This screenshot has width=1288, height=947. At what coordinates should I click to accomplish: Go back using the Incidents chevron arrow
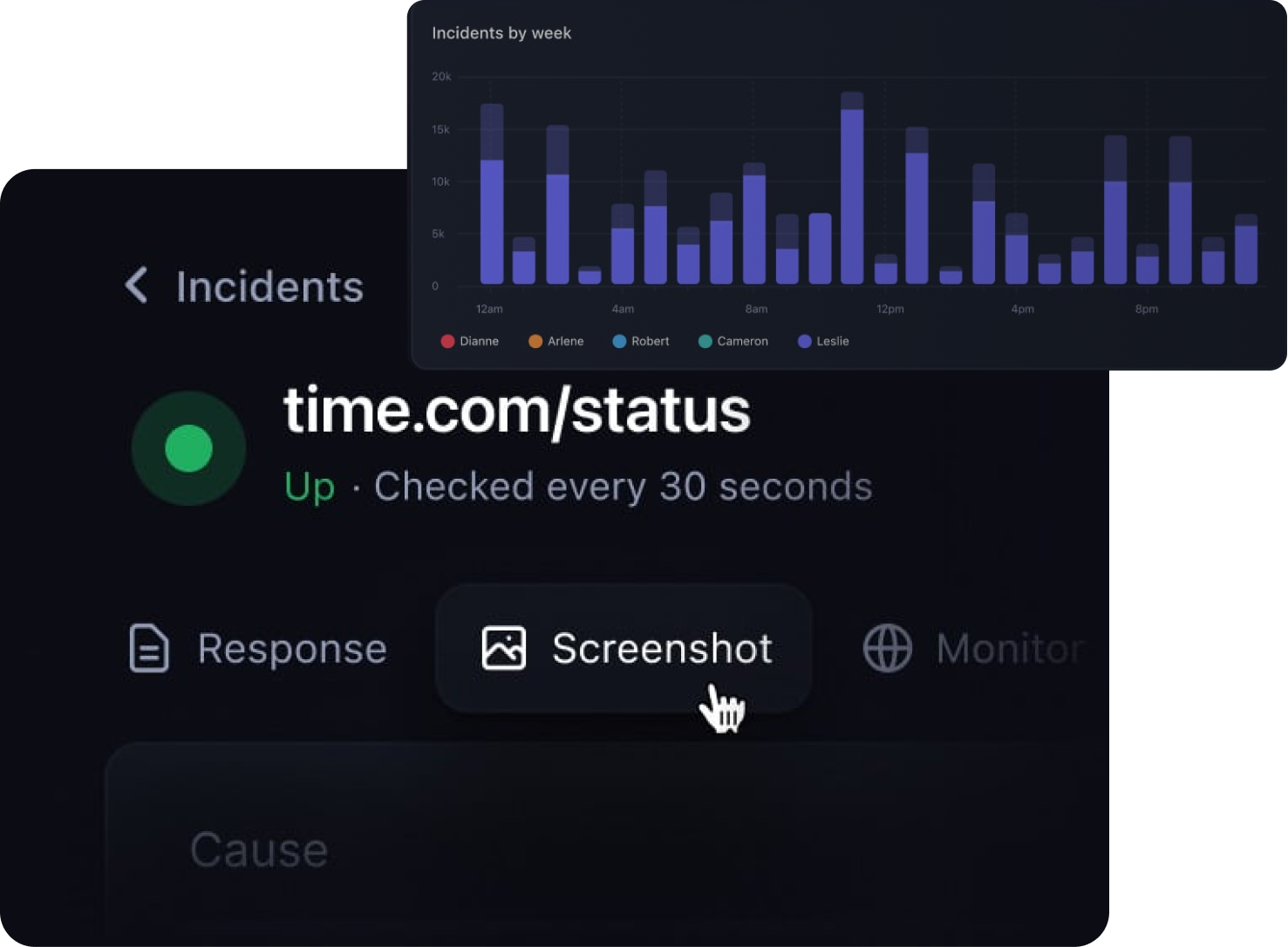[136, 285]
